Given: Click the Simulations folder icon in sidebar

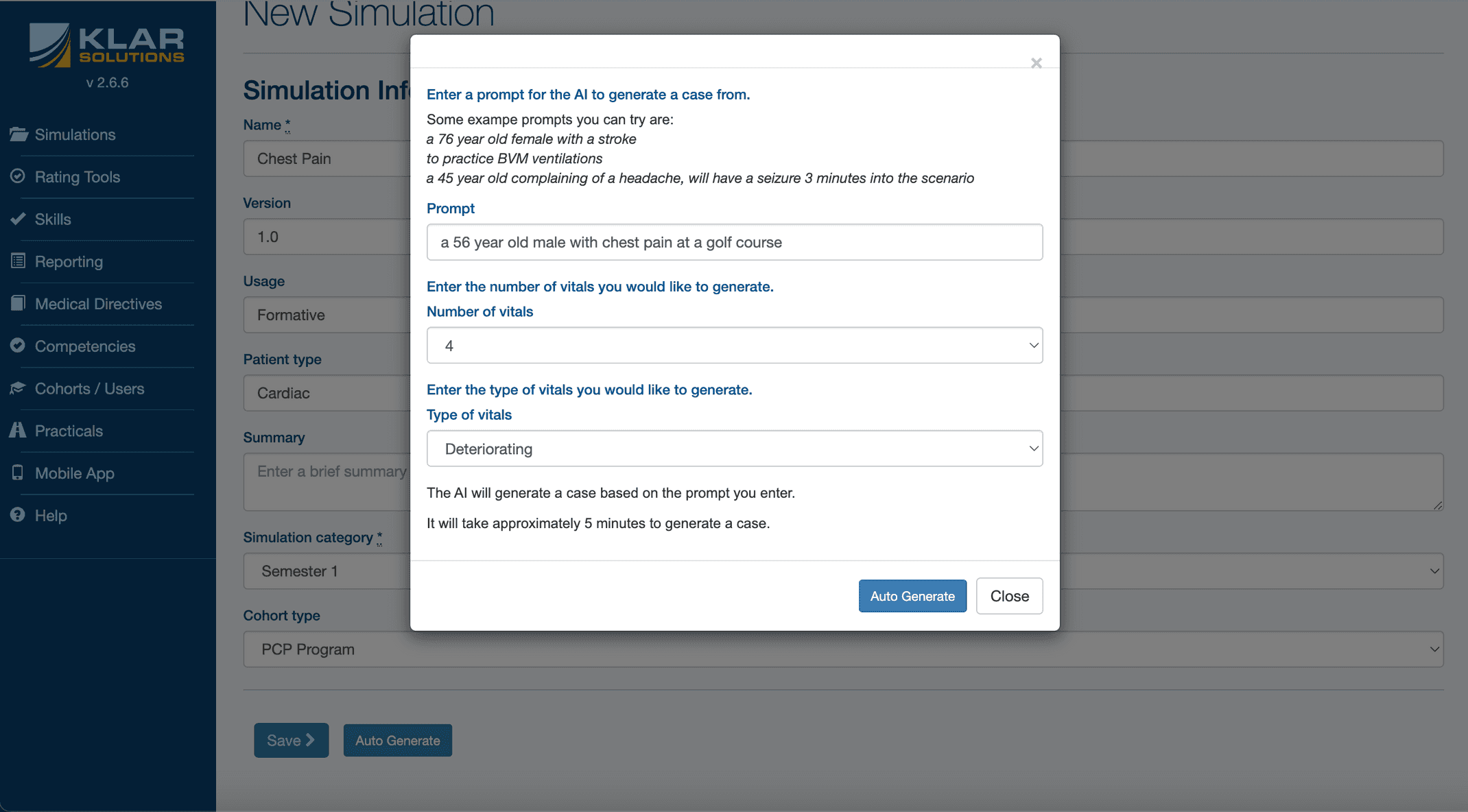Looking at the screenshot, I should 19,134.
